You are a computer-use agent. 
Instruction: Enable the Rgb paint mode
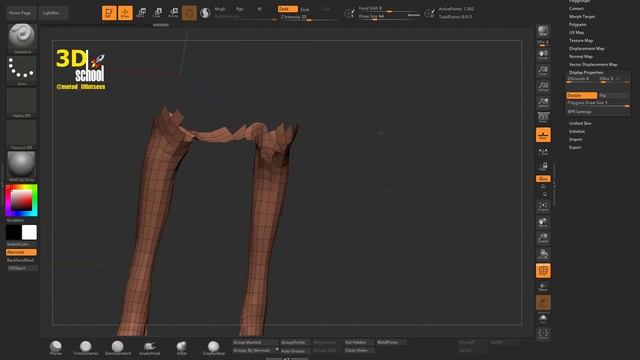(x=240, y=9)
